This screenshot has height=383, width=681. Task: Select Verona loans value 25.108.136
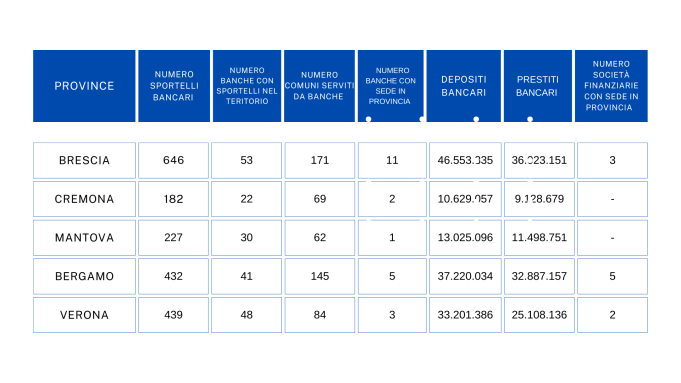click(539, 315)
